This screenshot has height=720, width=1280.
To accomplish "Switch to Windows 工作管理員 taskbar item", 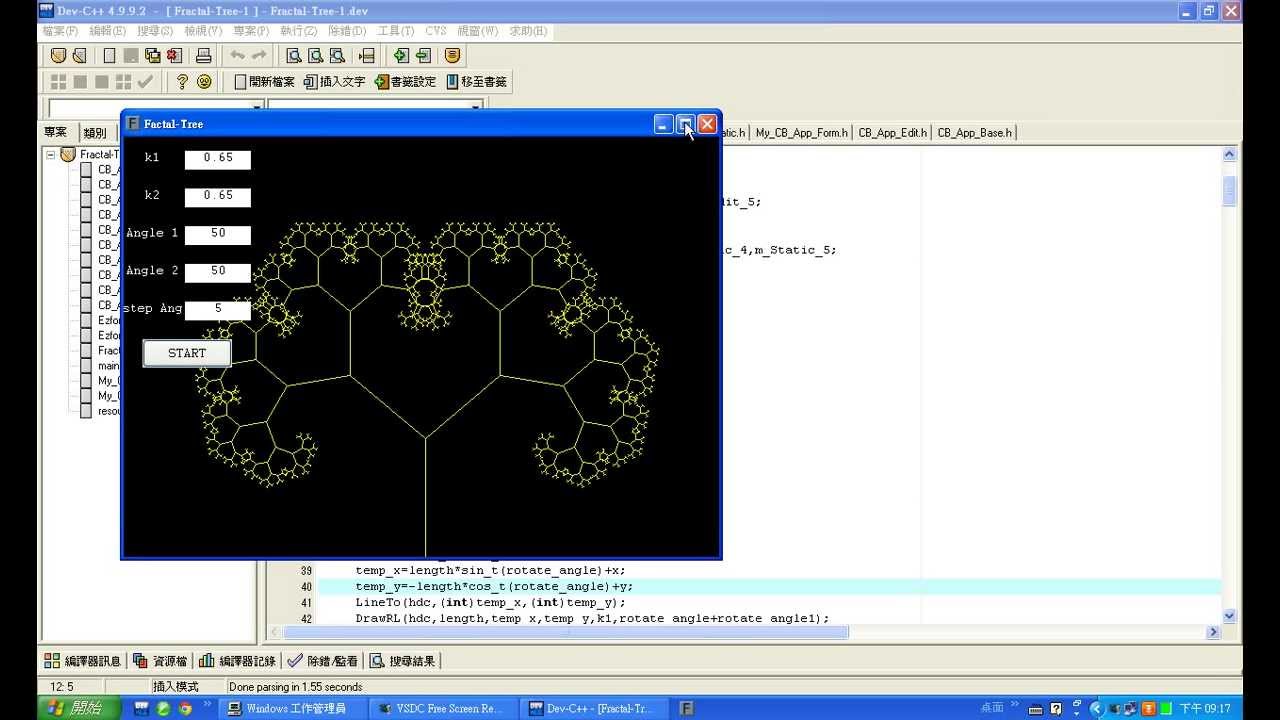I will click(295, 708).
